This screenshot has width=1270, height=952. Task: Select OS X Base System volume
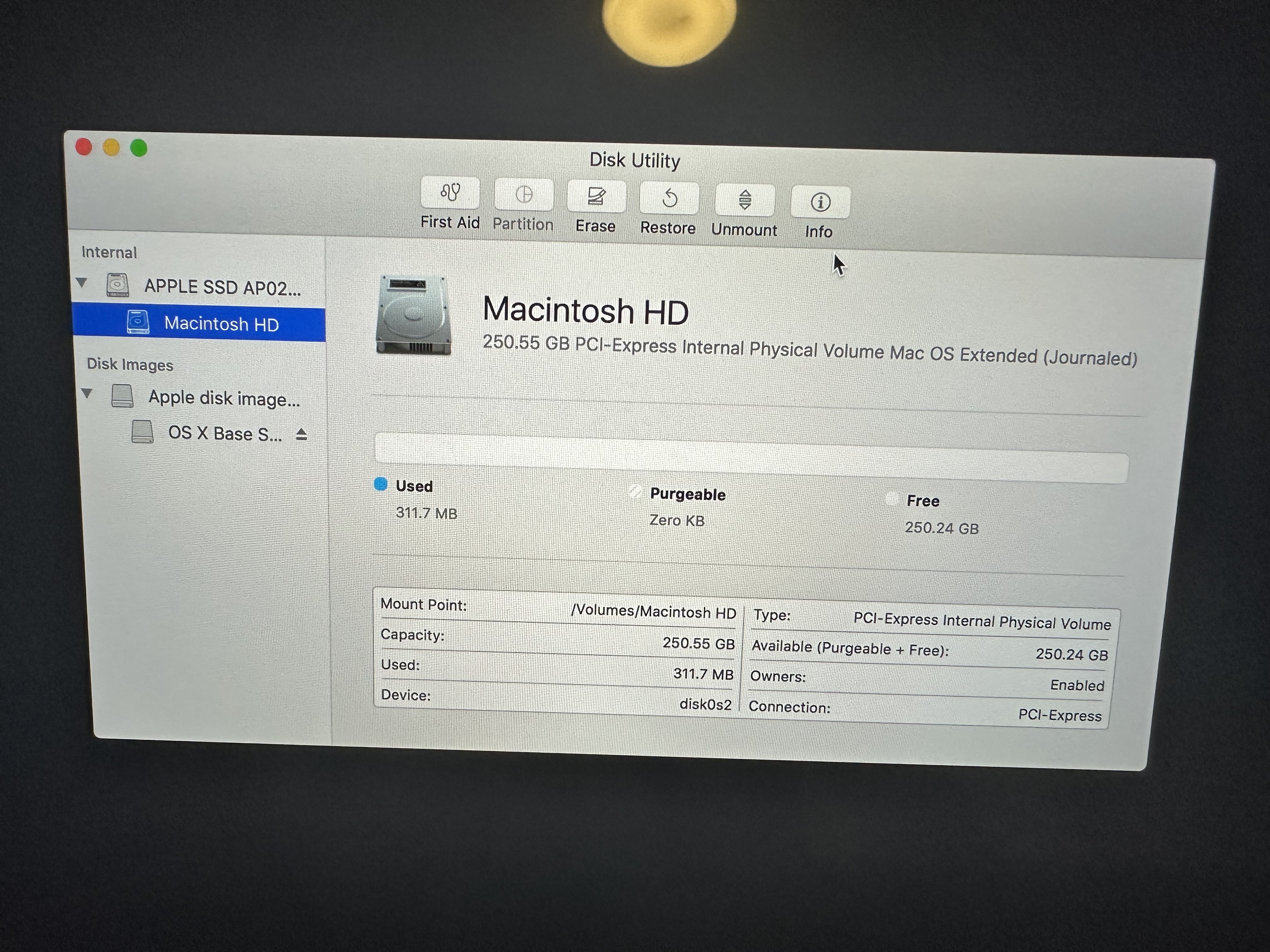coord(225,433)
